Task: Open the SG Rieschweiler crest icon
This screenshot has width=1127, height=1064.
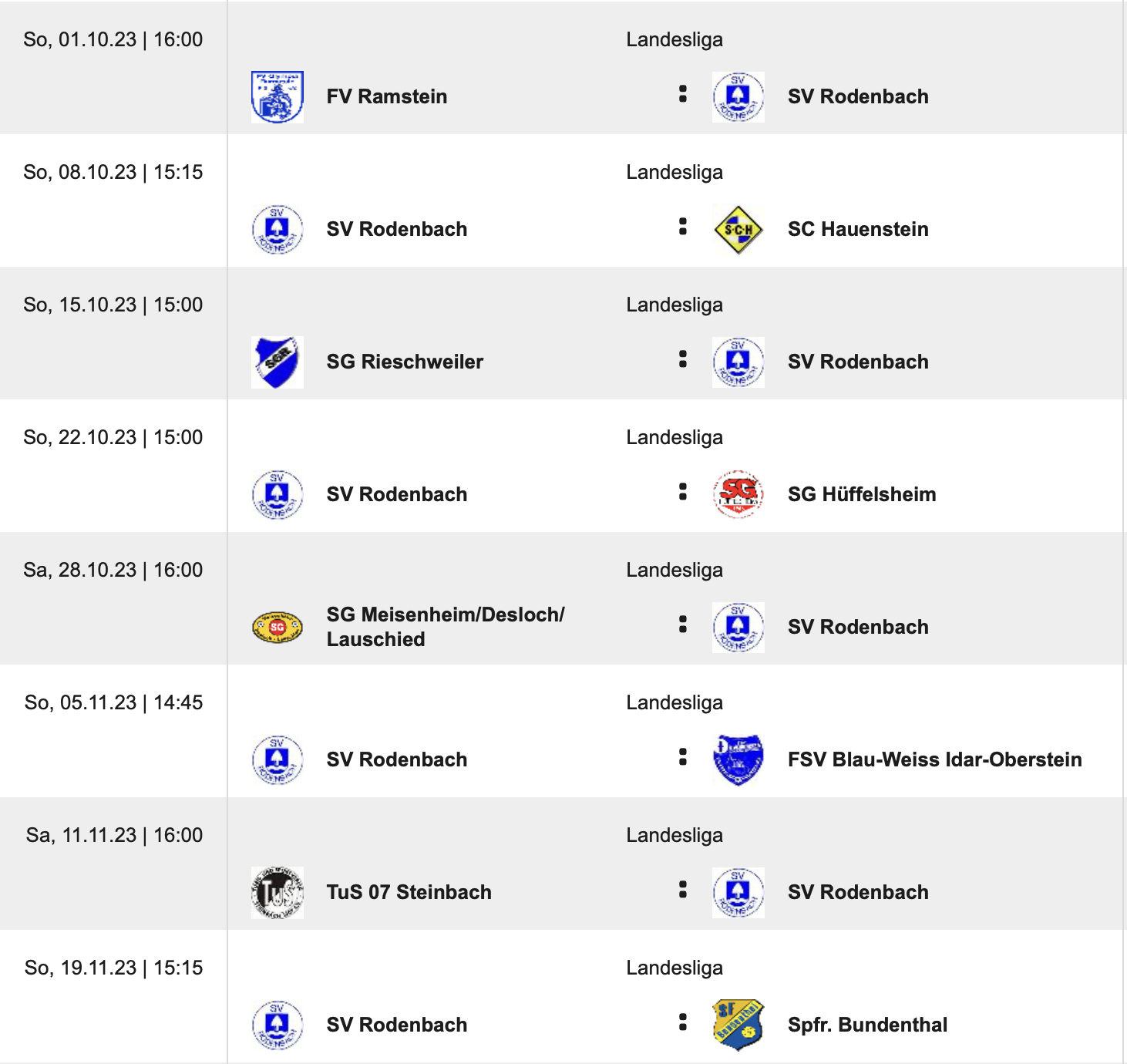Action: [x=278, y=362]
